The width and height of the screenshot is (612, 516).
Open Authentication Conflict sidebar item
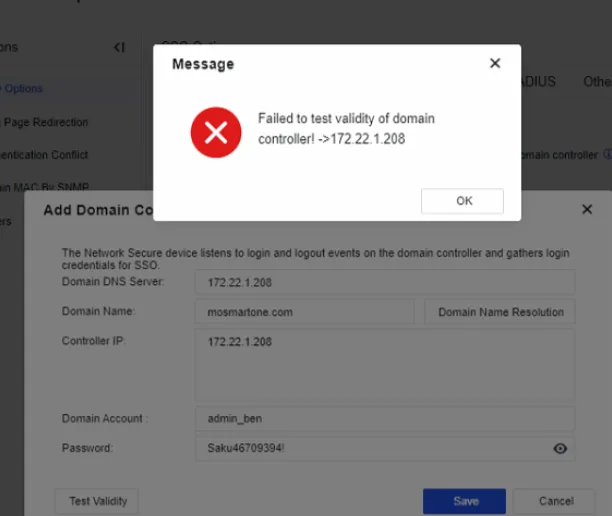pos(44,155)
